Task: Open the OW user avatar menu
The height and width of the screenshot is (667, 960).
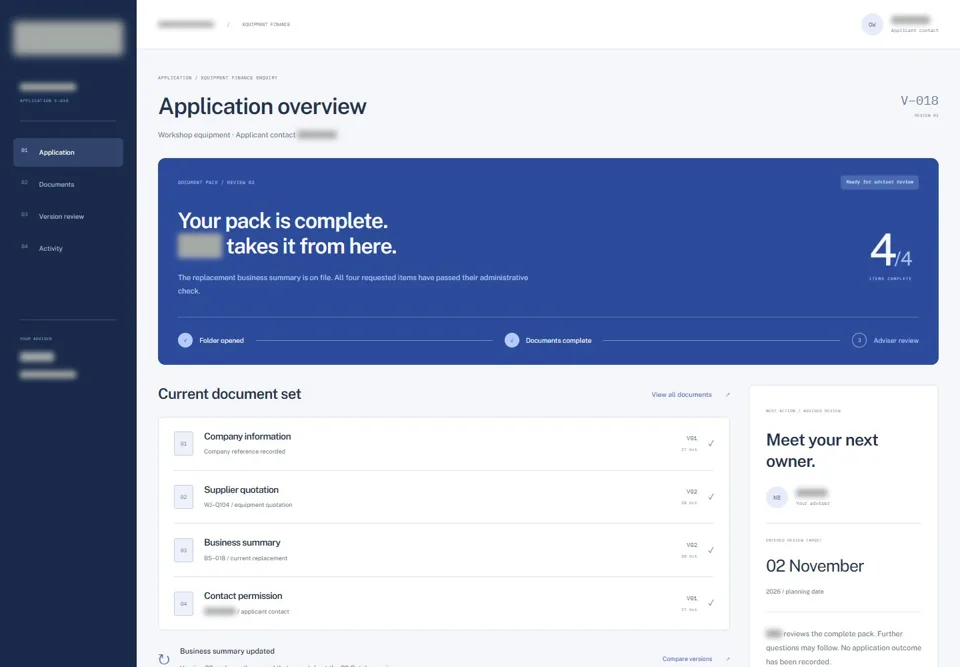Action: pos(872,24)
